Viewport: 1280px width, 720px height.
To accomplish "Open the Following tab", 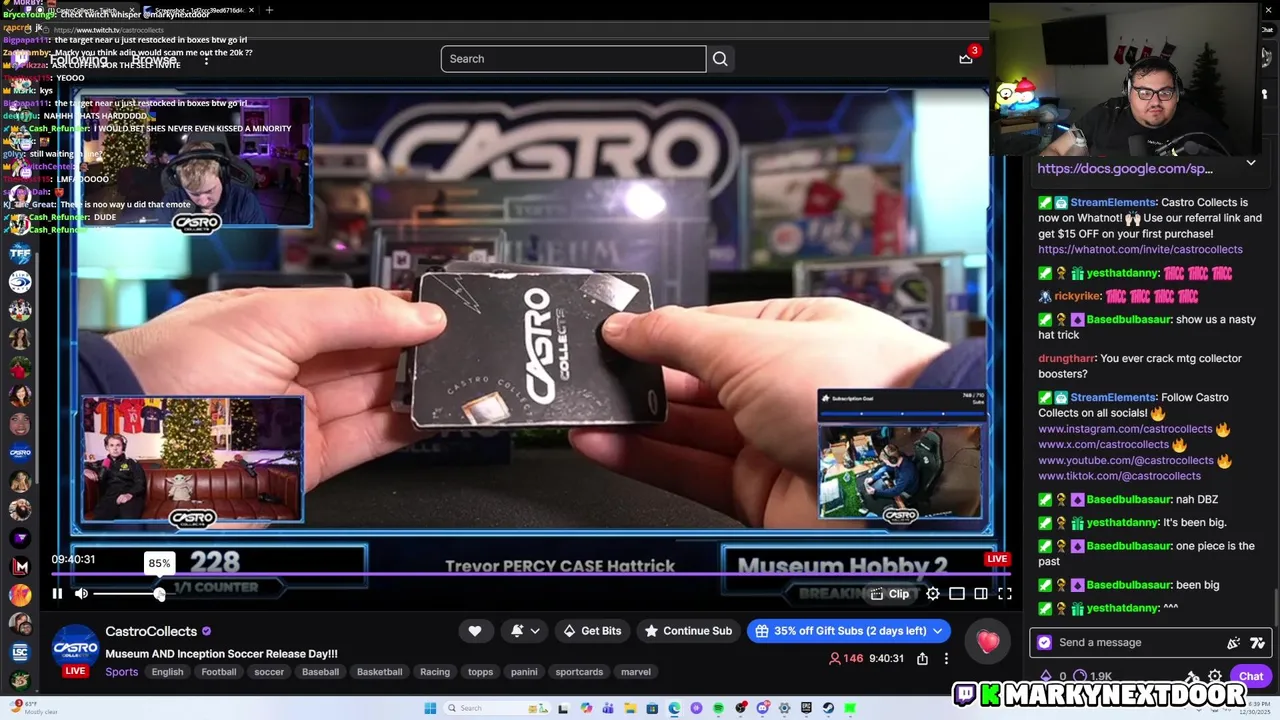I will 79,60.
